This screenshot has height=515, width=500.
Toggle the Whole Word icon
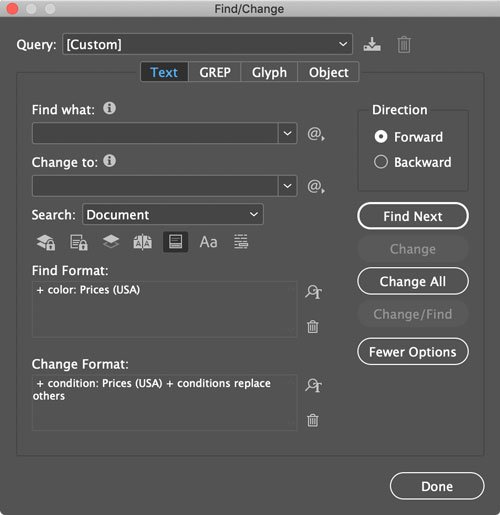(x=241, y=242)
